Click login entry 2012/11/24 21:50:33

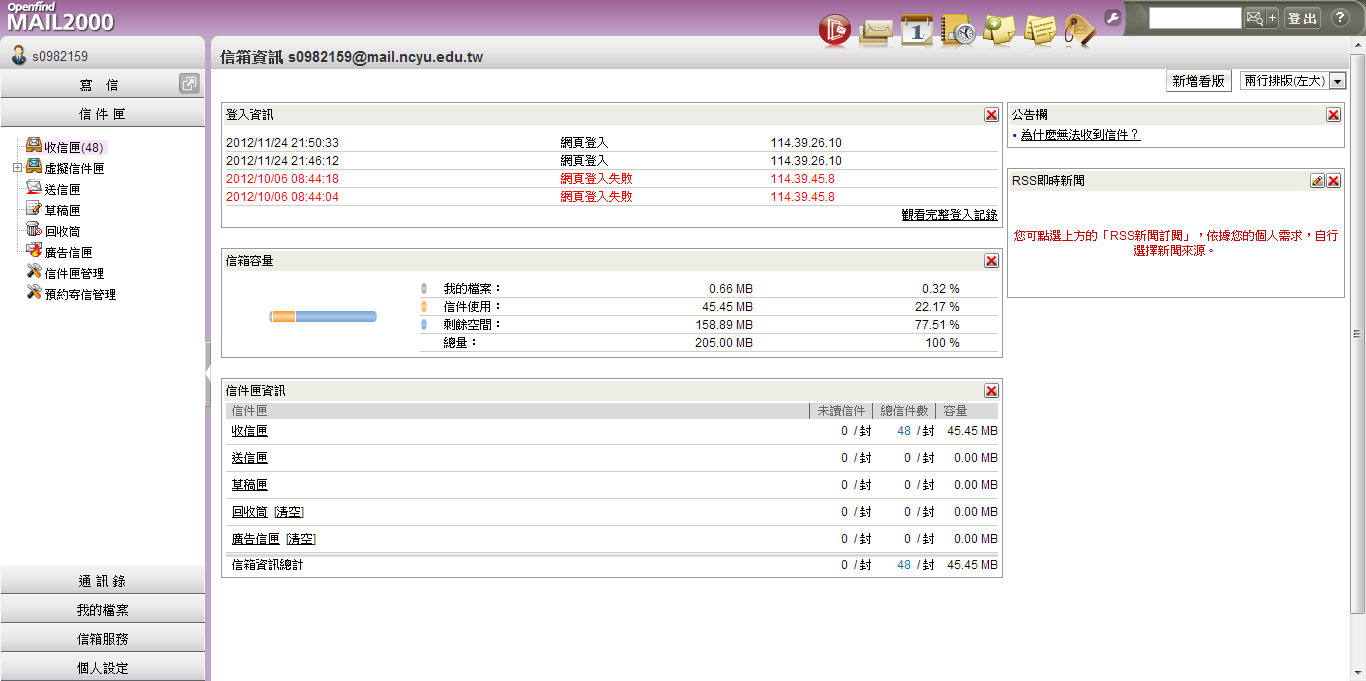pos(282,143)
